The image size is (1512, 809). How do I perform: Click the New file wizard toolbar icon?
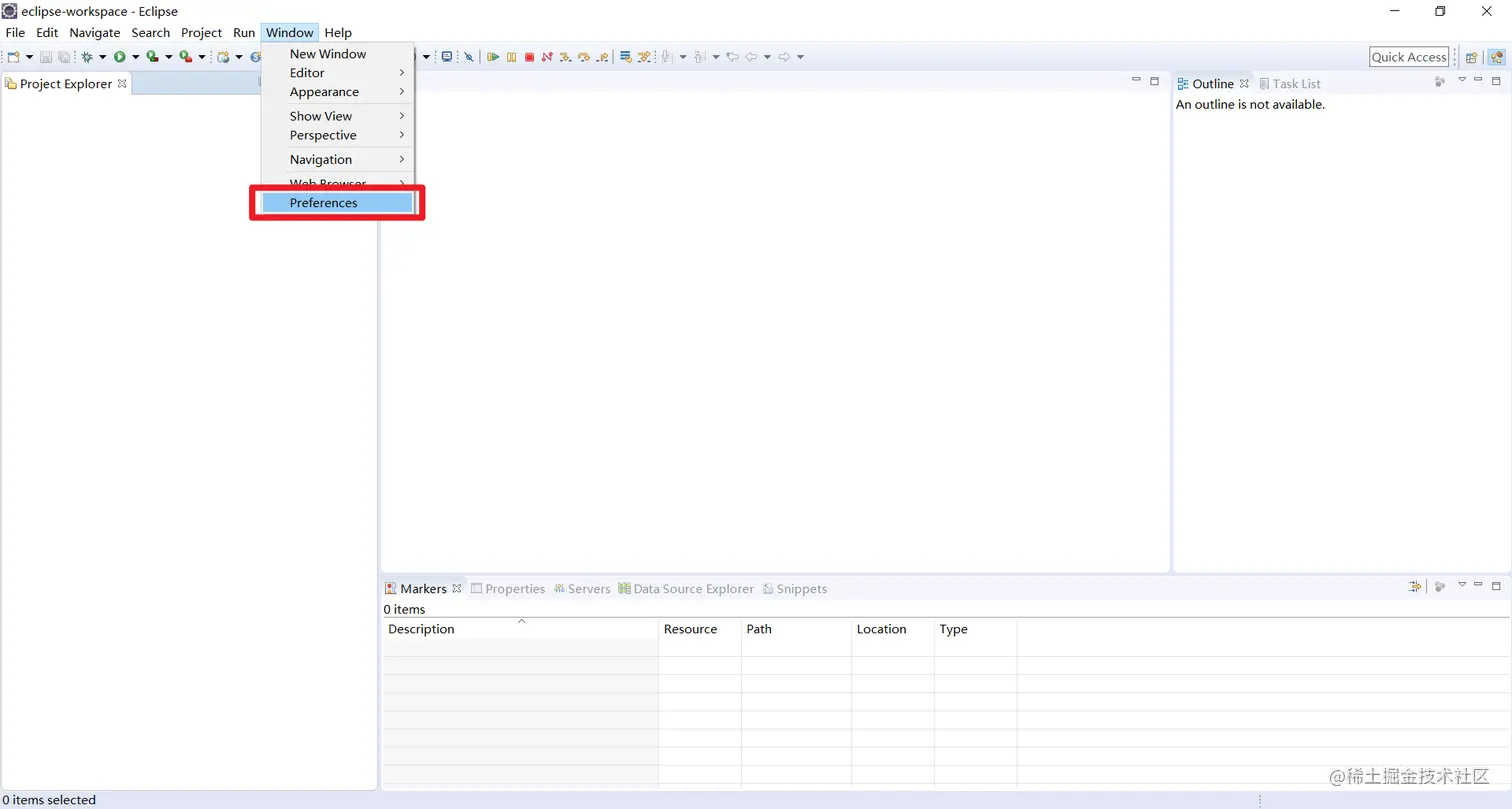(x=13, y=57)
